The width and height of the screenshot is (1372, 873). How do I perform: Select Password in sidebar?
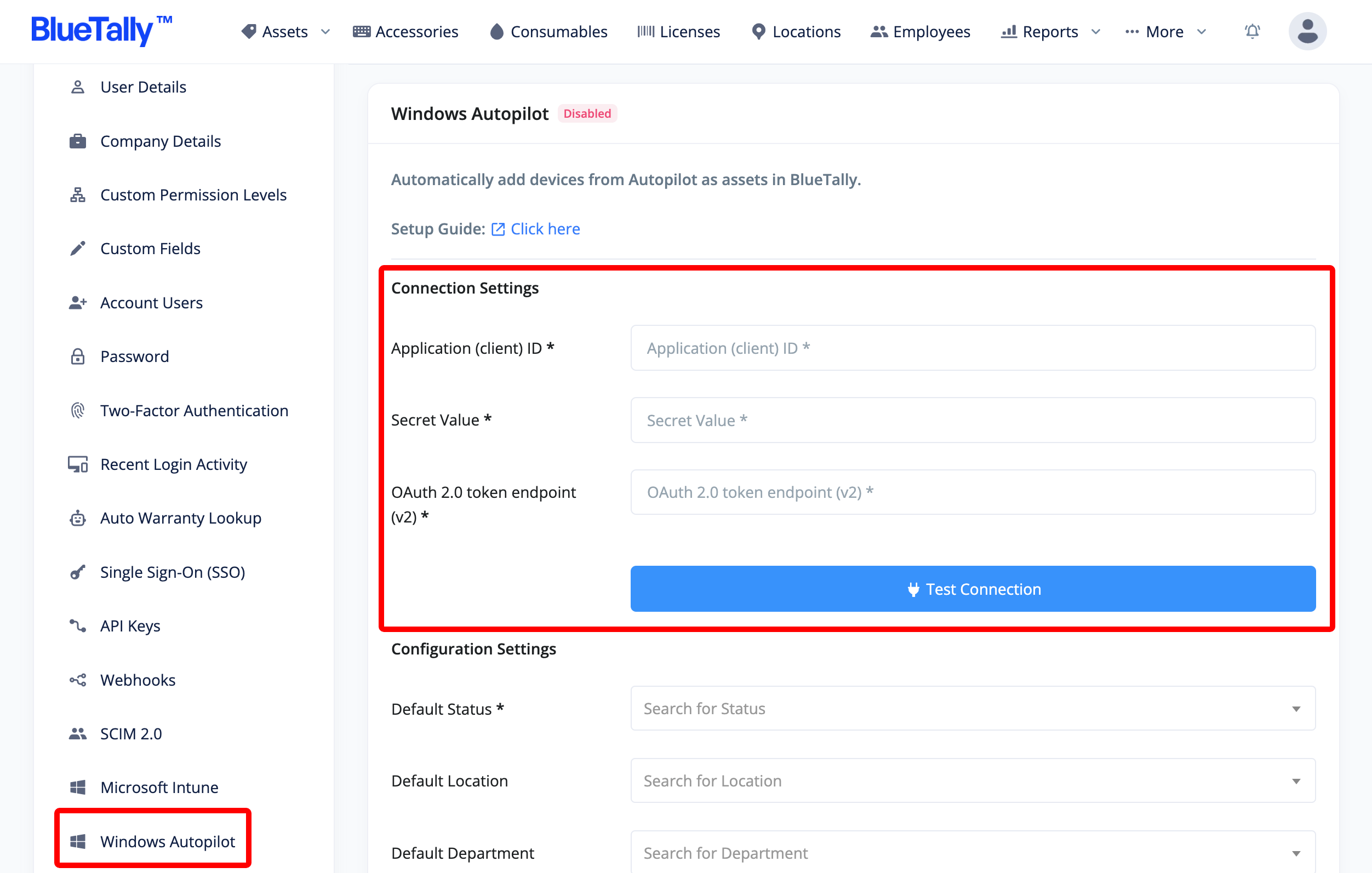134,357
